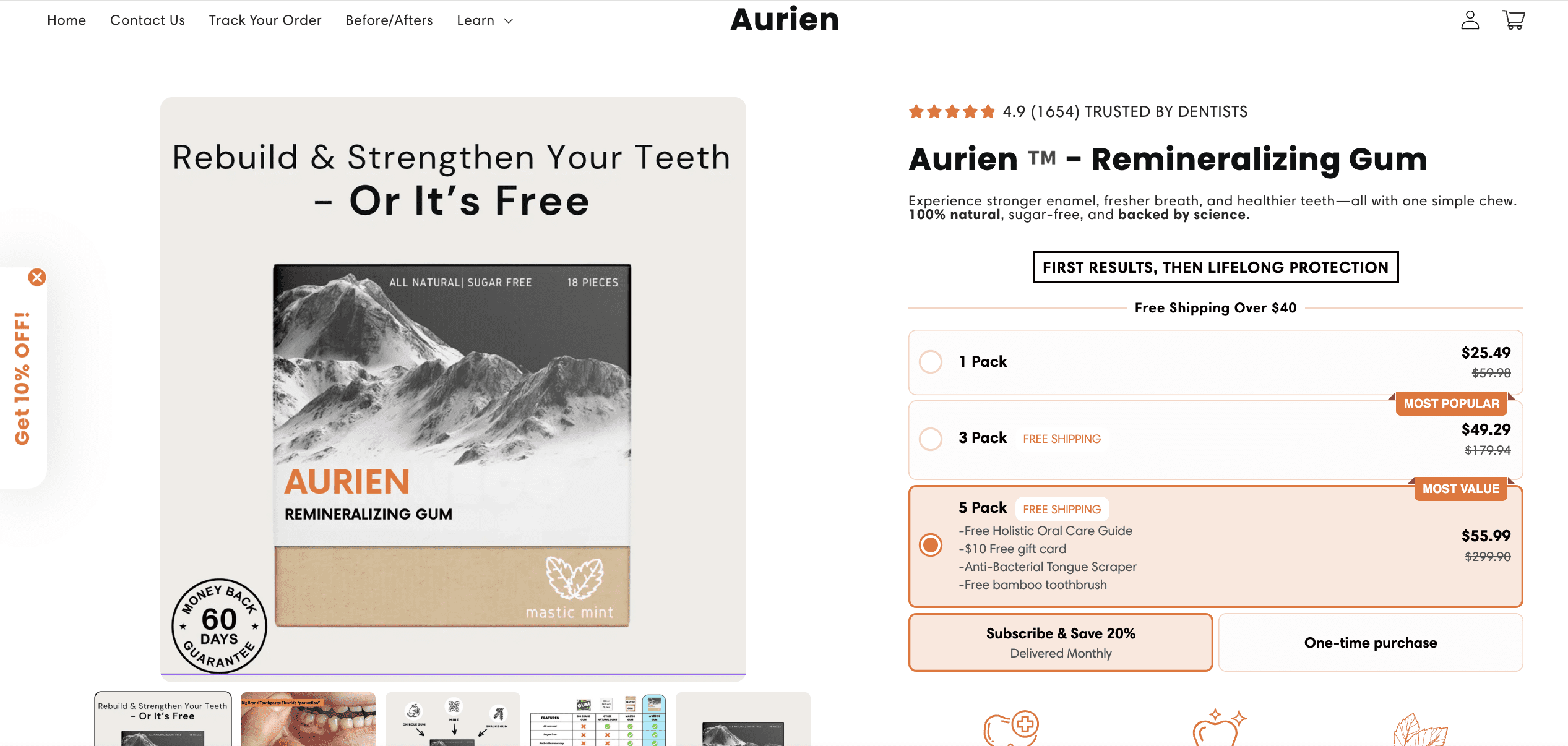Viewport: 1568px width, 746px height.
Task: View the comparison chart thumbnail
Action: 598,719
